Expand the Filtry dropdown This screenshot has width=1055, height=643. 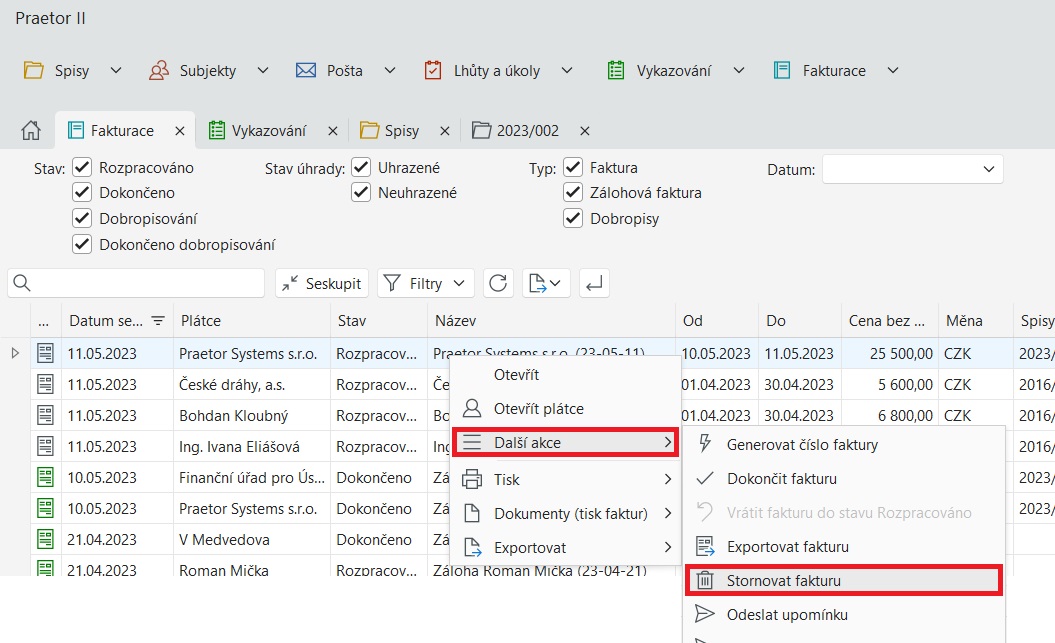(426, 284)
